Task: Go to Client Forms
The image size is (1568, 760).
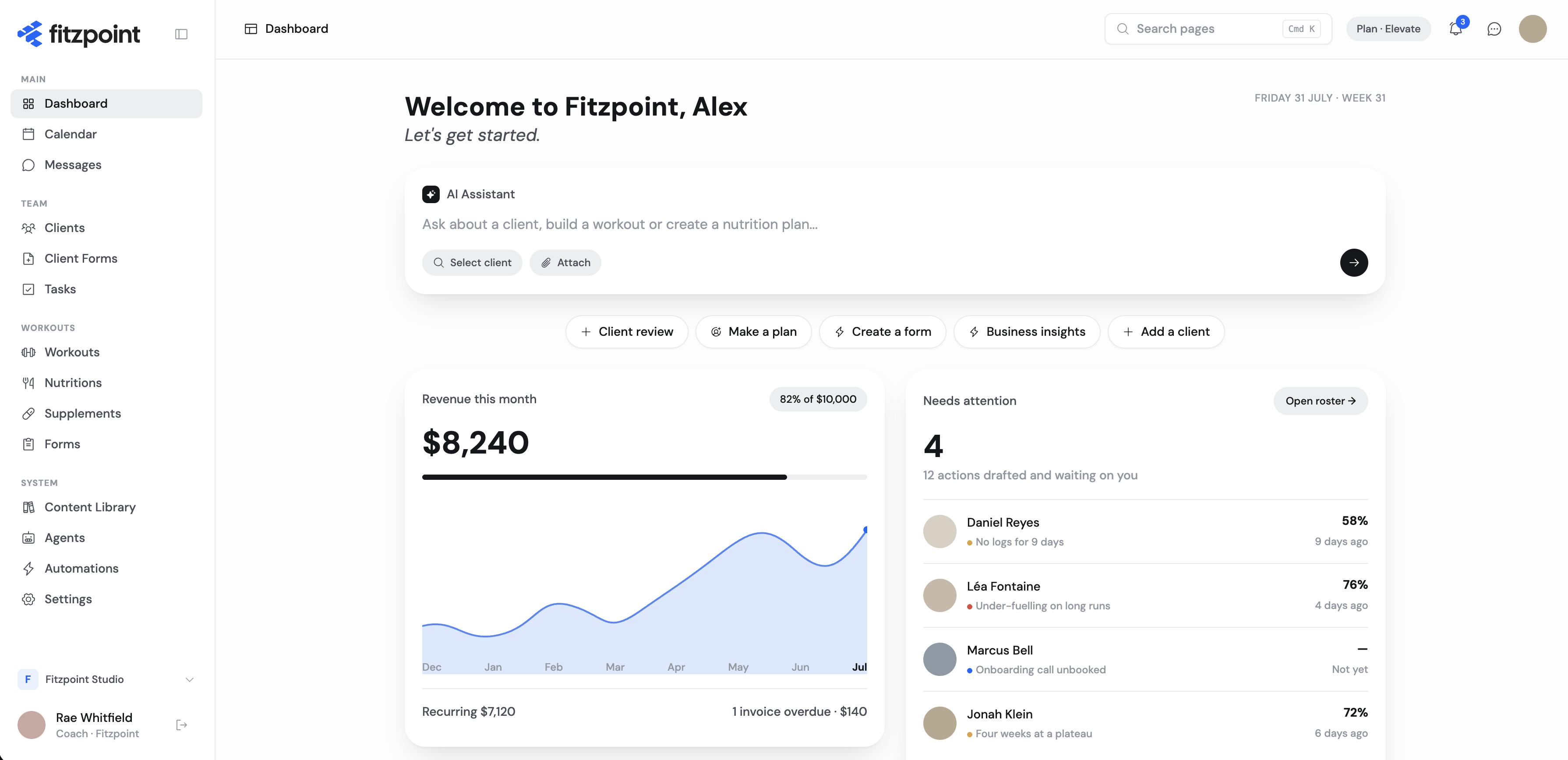Action: pyautogui.click(x=106, y=259)
